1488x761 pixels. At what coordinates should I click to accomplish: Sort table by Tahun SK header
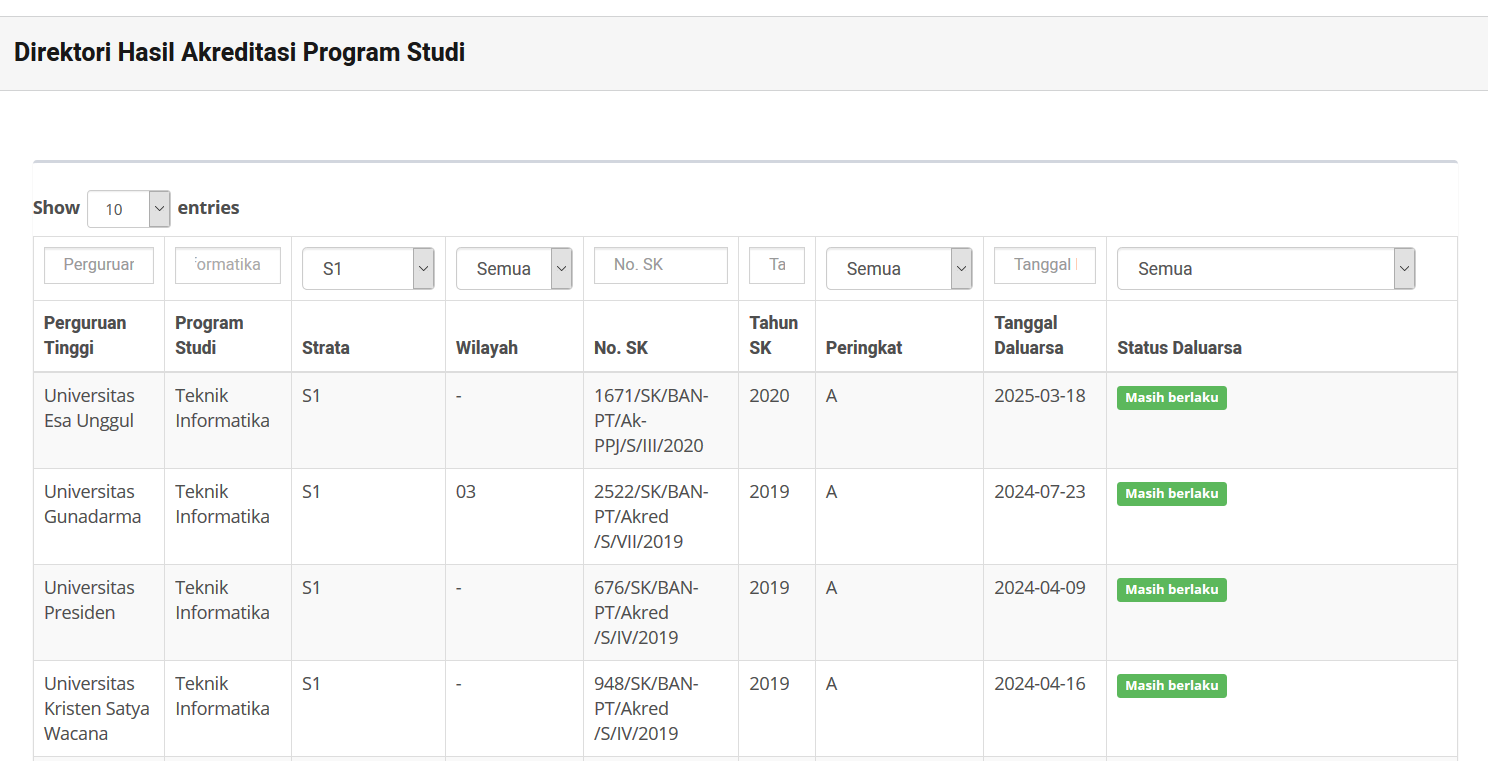(x=774, y=335)
